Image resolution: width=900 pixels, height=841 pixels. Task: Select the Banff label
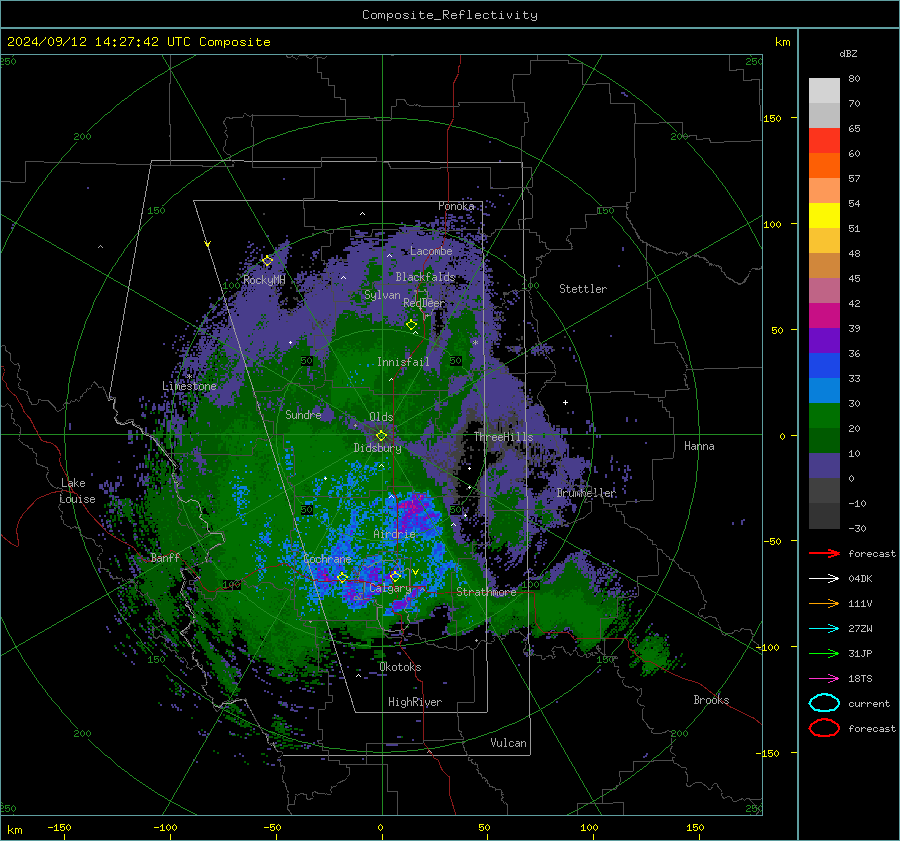(x=165, y=558)
